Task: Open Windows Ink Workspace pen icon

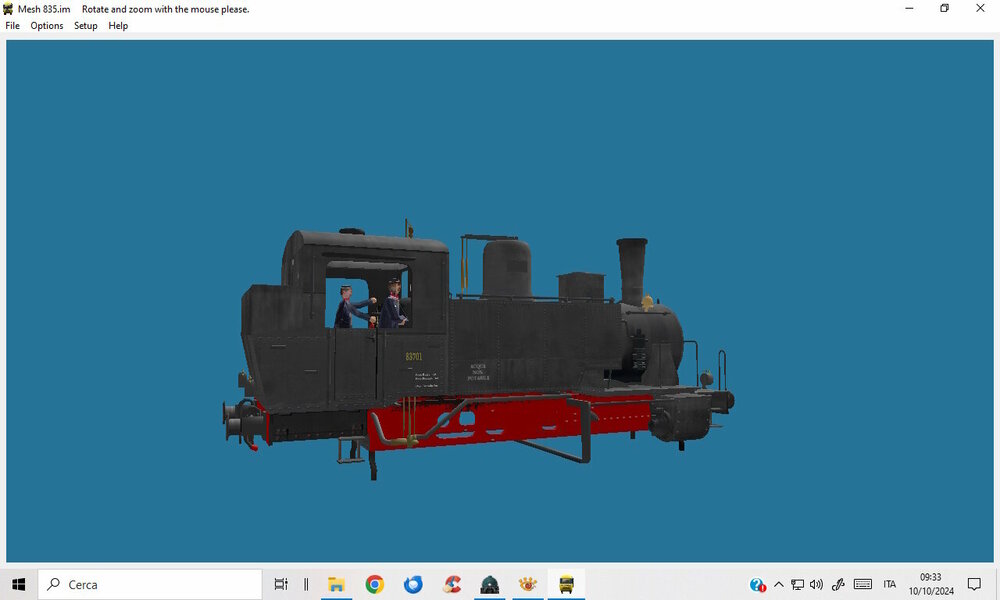Action: tap(838, 584)
